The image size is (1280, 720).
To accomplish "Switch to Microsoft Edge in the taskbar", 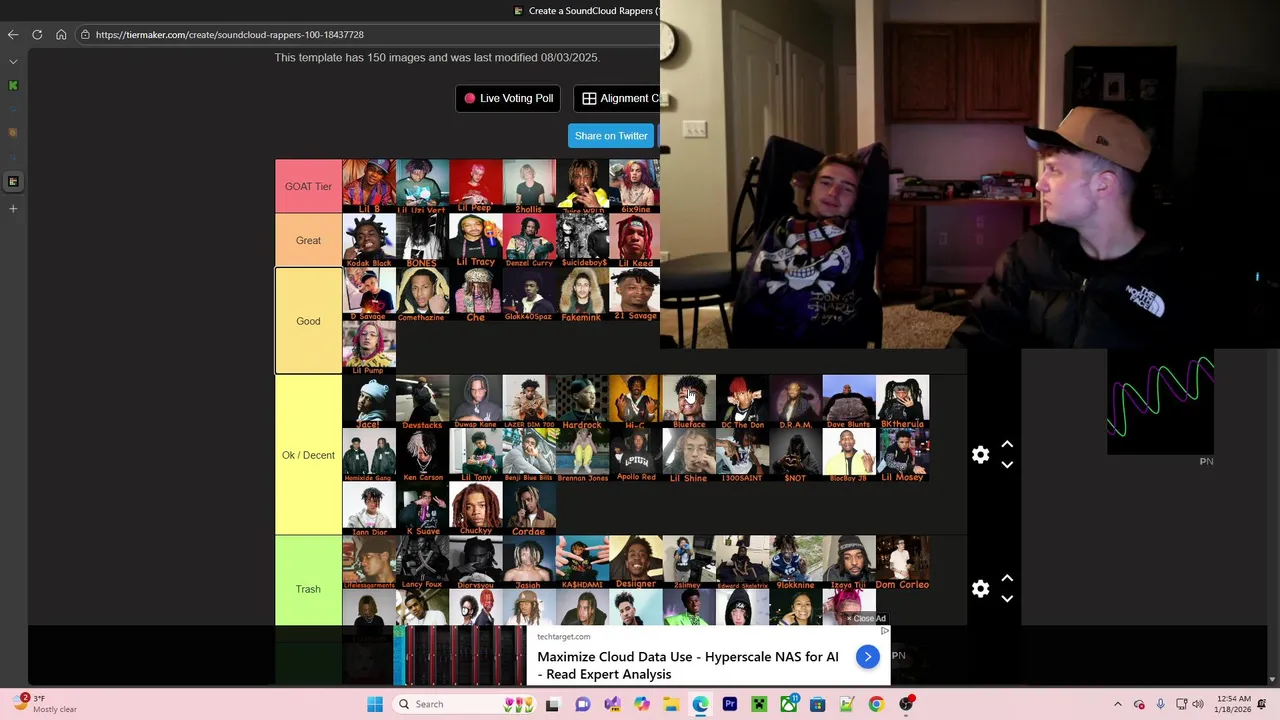I will 700,704.
